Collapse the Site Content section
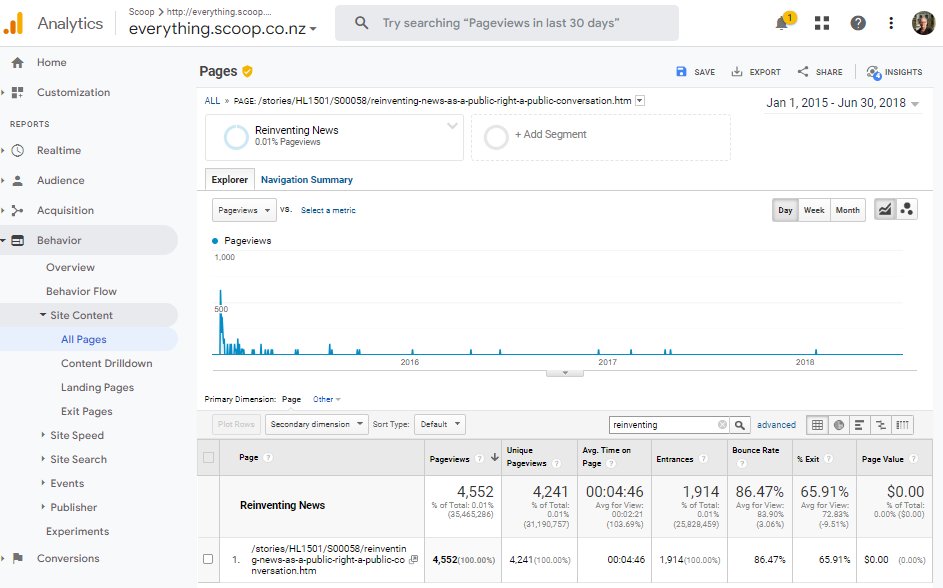Image resolution: width=943 pixels, height=588 pixels. tap(43, 314)
